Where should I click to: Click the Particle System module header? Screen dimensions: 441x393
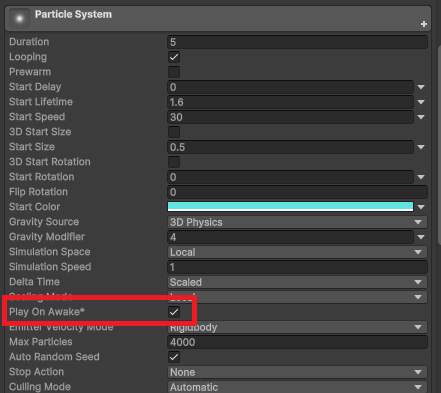218,18
